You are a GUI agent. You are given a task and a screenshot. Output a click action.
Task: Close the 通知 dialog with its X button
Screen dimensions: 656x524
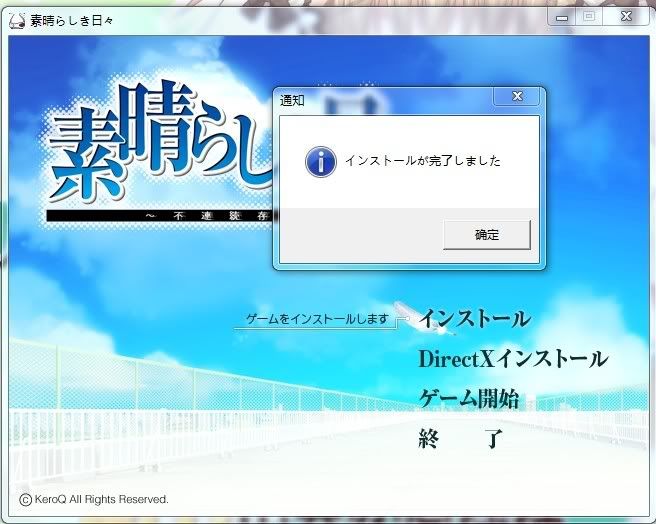click(x=517, y=96)
